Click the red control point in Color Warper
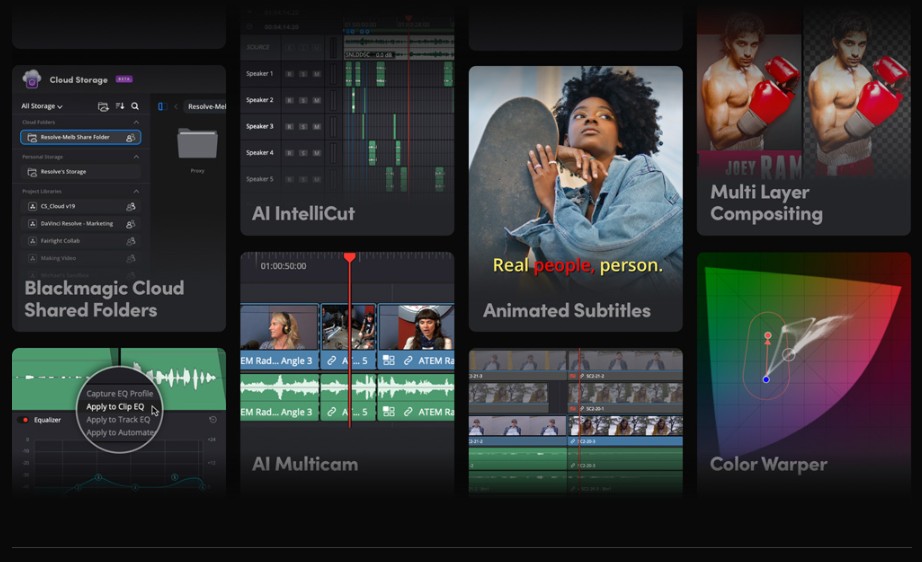 (x=767, y=336)
